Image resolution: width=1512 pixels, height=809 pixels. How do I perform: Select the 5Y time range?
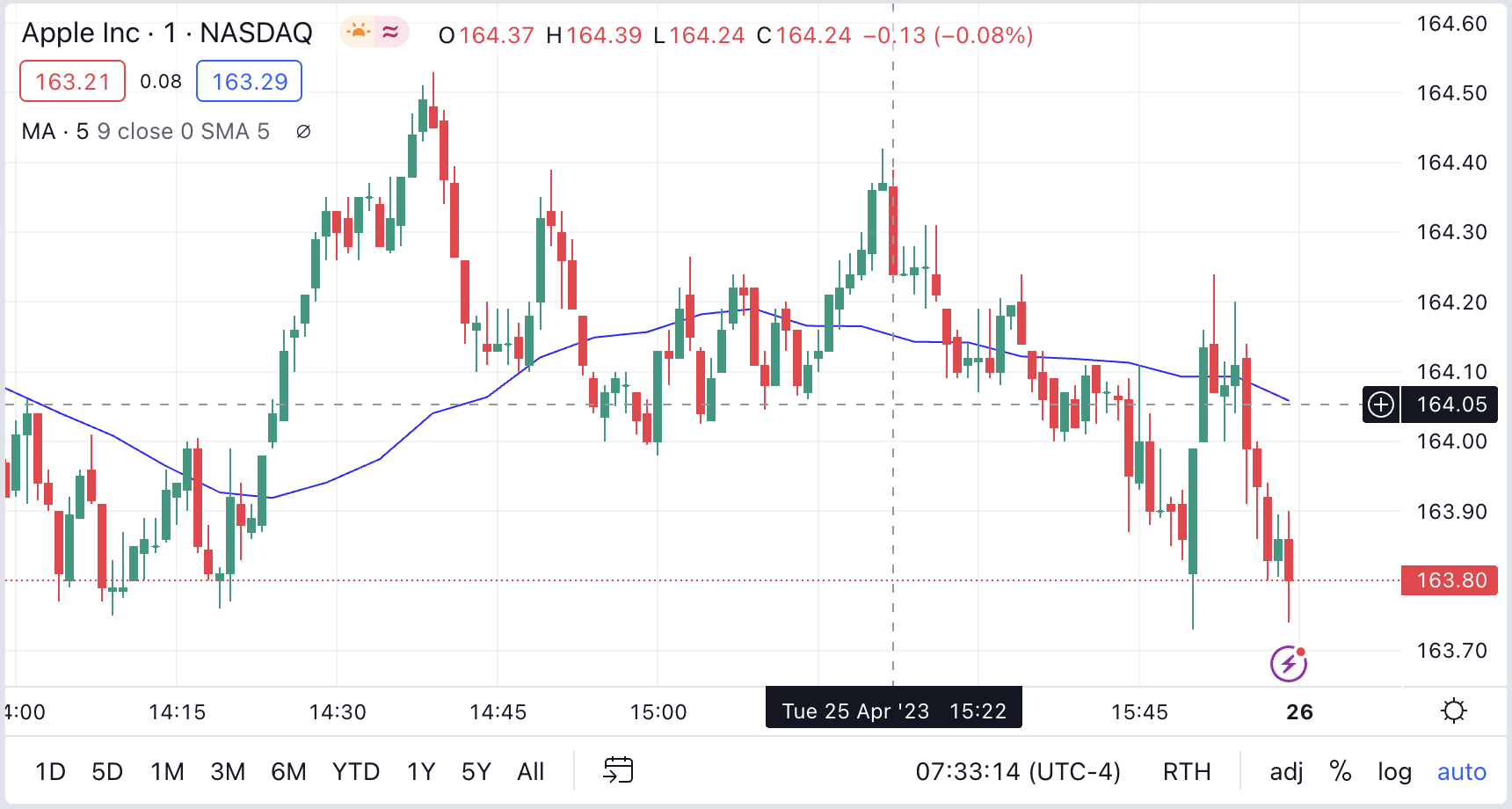[x=476, y=771]
